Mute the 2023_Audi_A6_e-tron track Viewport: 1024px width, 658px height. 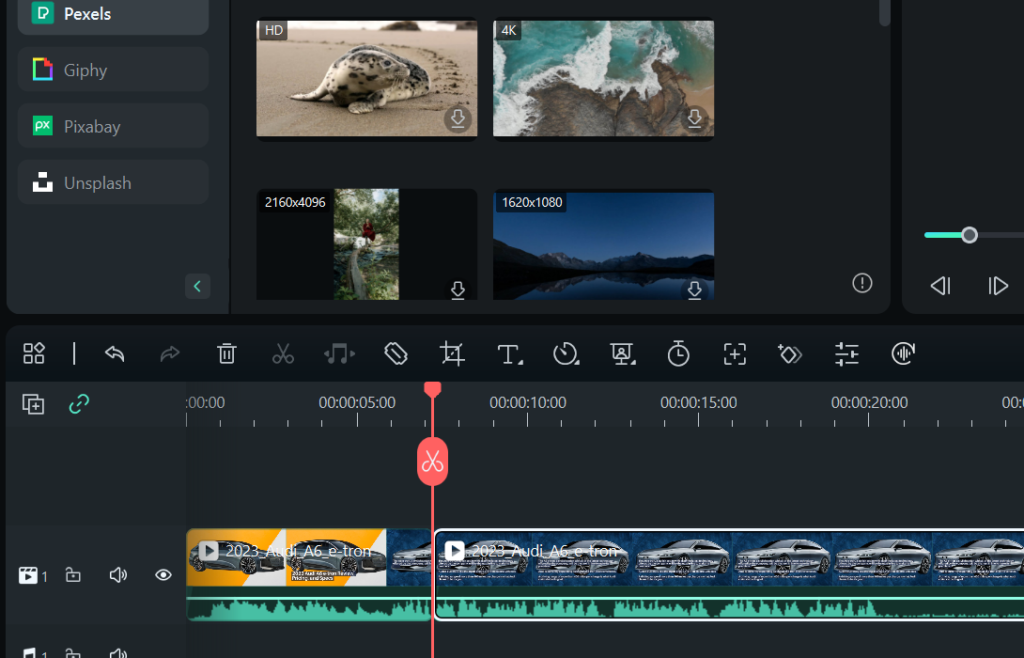118,575
